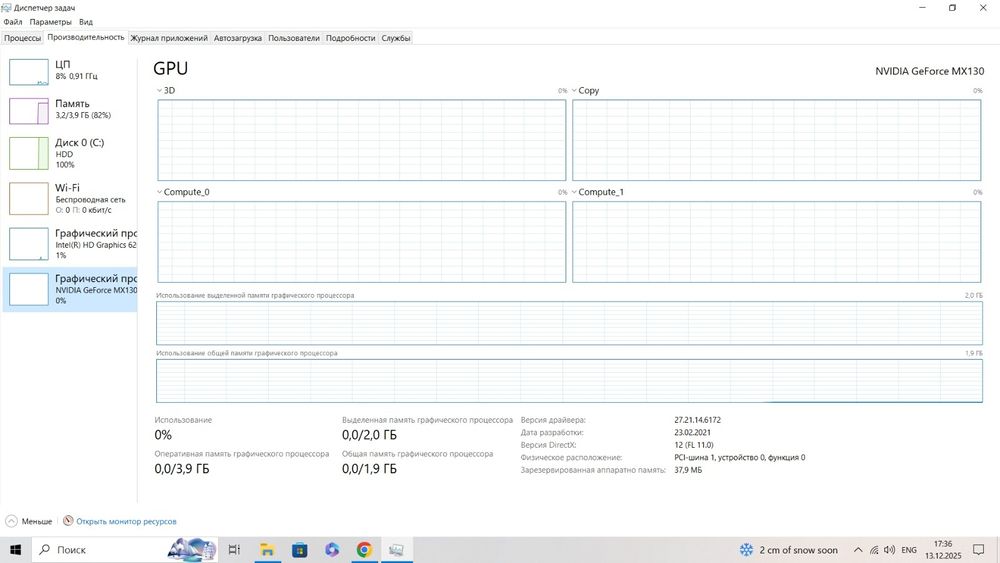Click the 0,0/2,0 ГБ dedicated memory value

pos(369,435)
